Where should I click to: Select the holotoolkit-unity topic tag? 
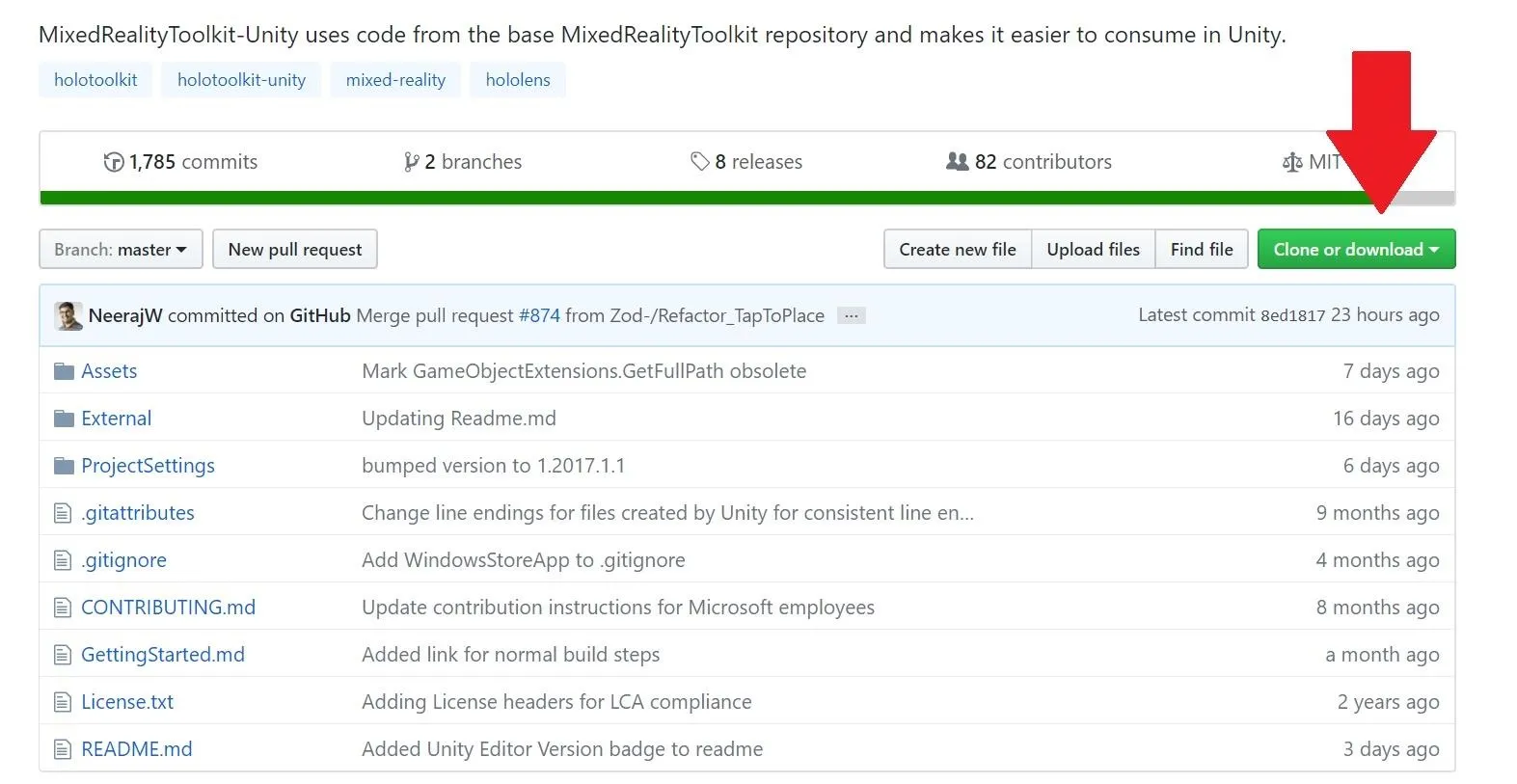click(241, 80)
